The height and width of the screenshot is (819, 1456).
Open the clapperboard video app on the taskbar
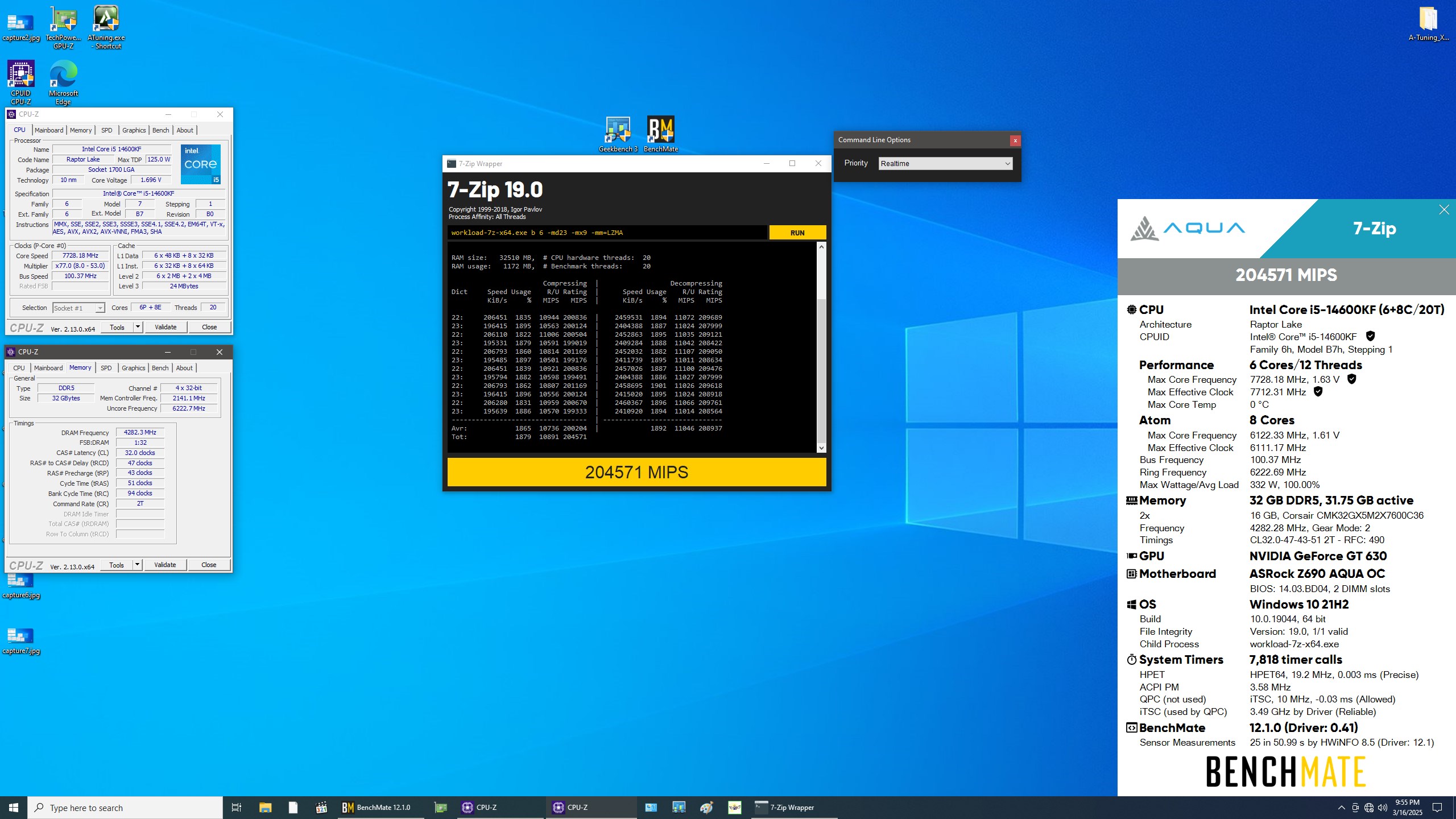[x=321, y=808]
